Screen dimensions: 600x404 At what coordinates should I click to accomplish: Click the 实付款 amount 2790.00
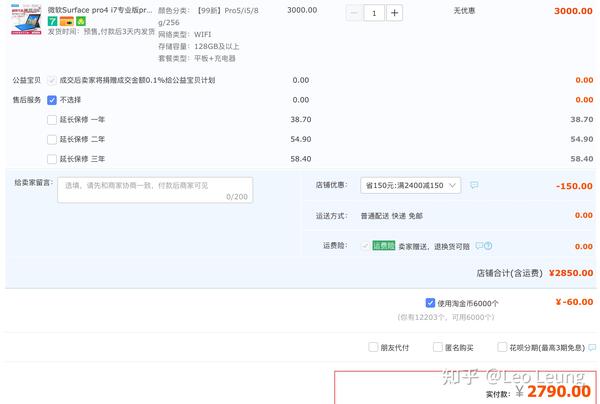click(559, 391)
